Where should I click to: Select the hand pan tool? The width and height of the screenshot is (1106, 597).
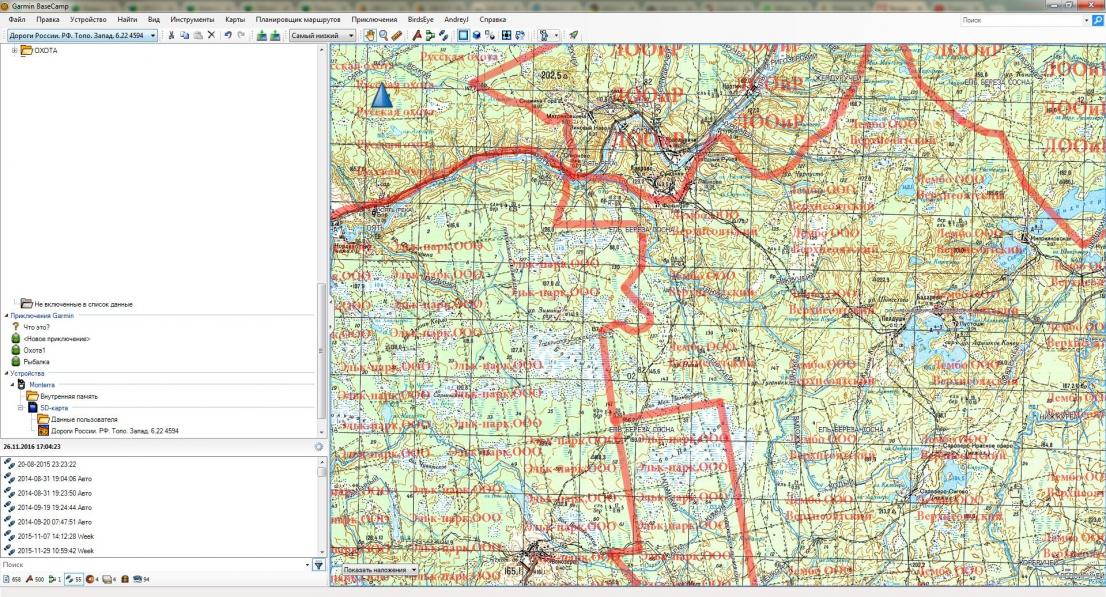coord(369,35)
